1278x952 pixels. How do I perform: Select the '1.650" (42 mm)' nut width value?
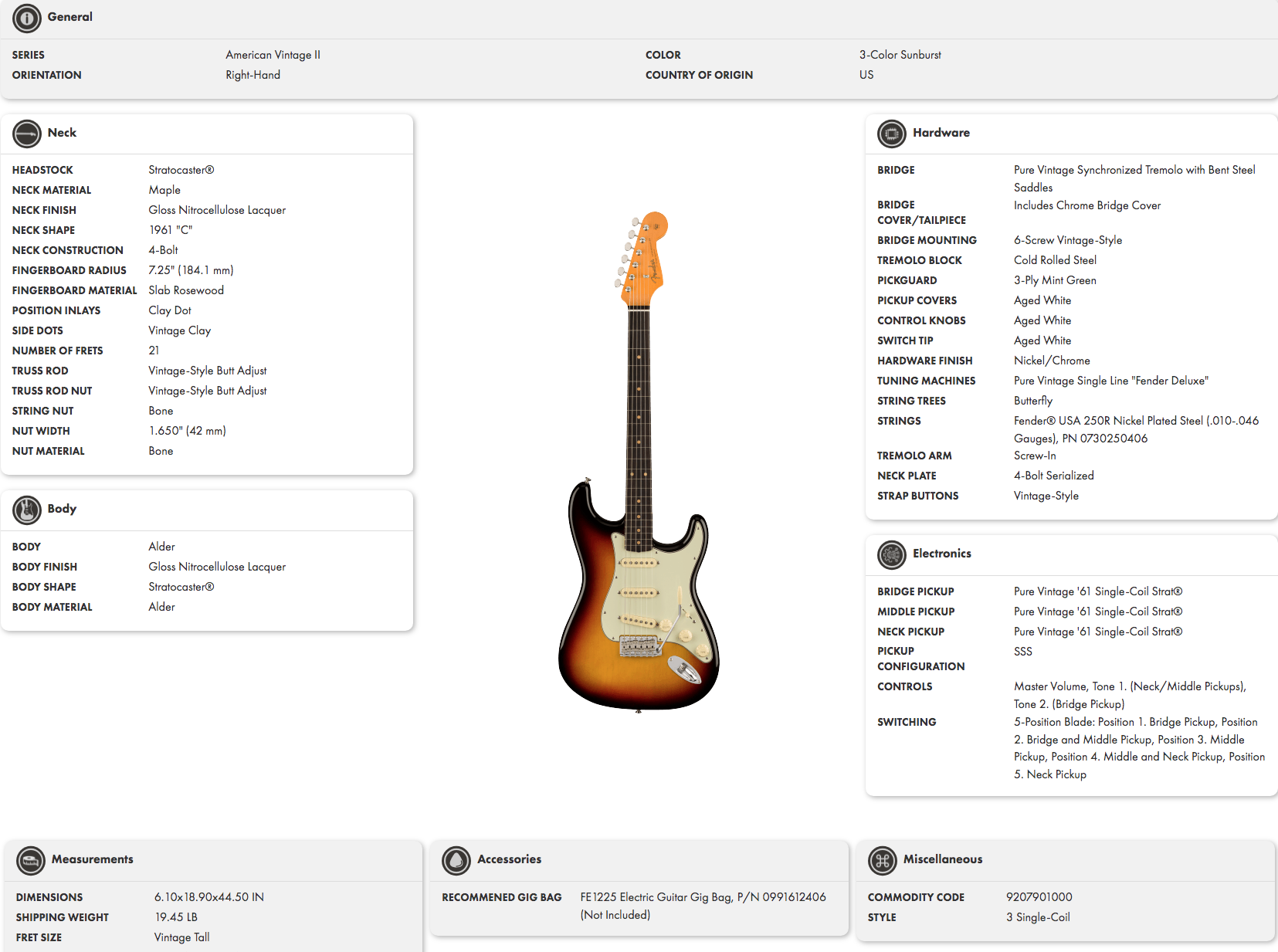click(187, 431)
